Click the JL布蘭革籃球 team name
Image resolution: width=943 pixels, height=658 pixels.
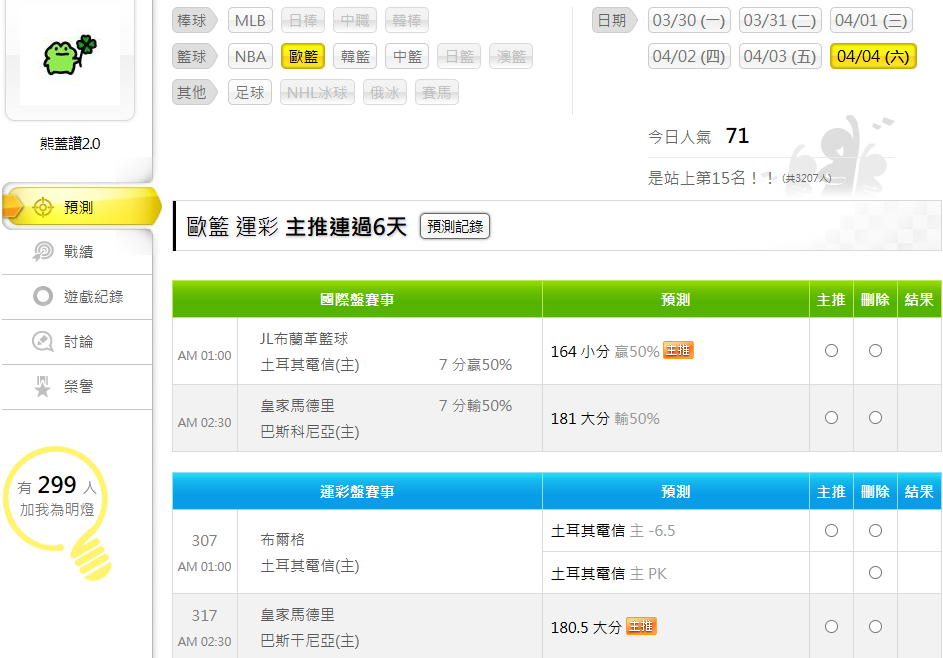tap(304, 339)
